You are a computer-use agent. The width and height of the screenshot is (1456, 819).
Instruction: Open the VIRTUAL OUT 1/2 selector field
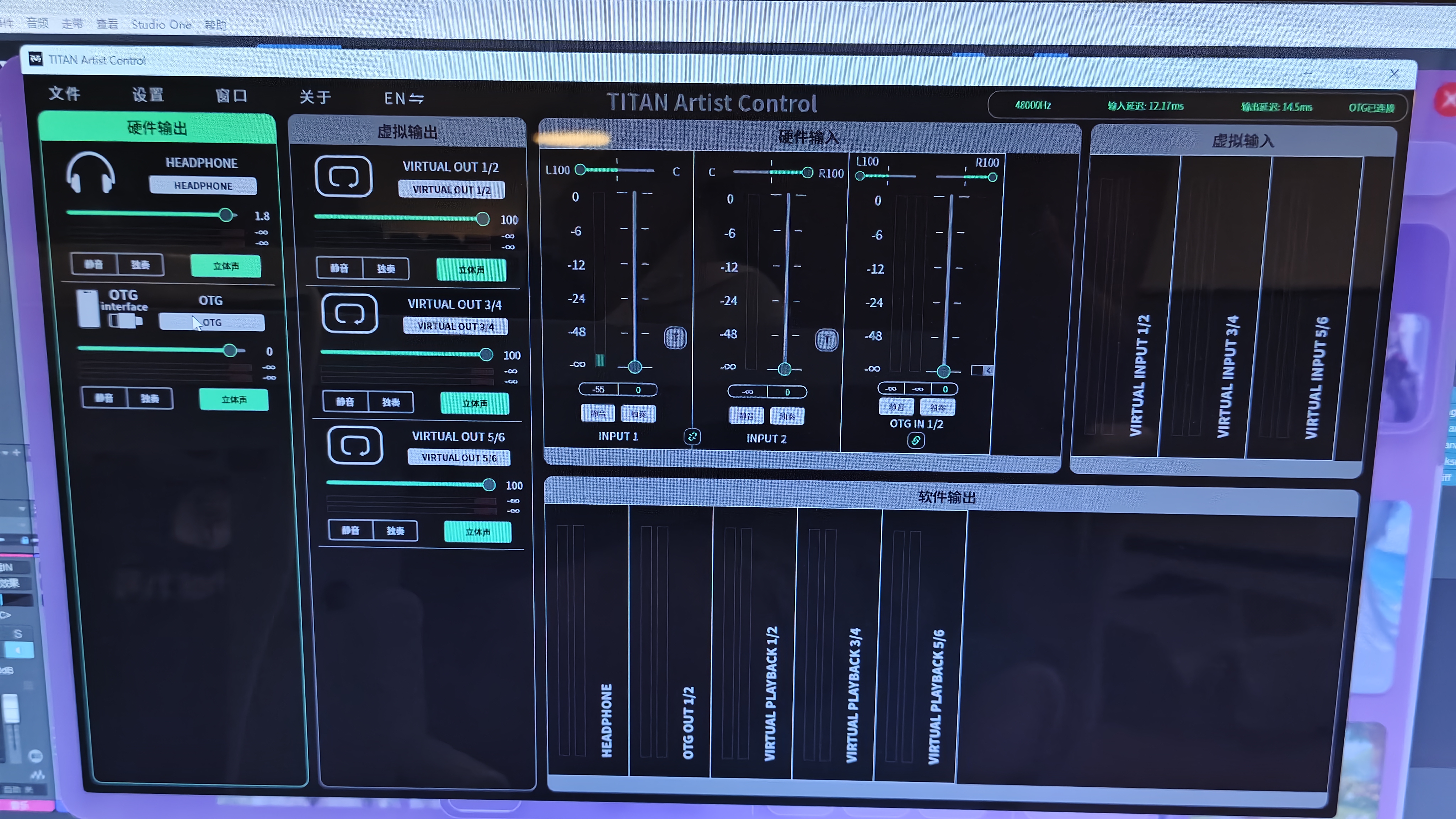tap(451, 189)
